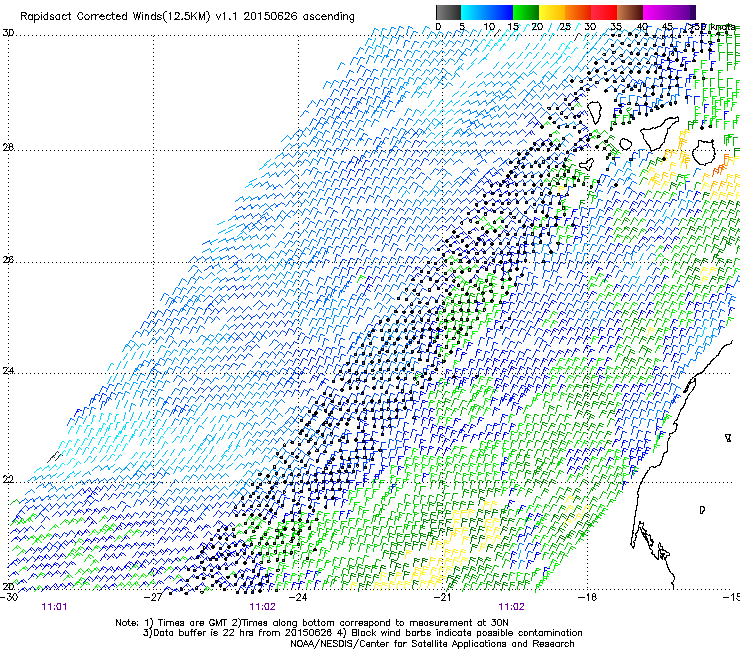Click the latitude axis label '22'

(8, 479)
